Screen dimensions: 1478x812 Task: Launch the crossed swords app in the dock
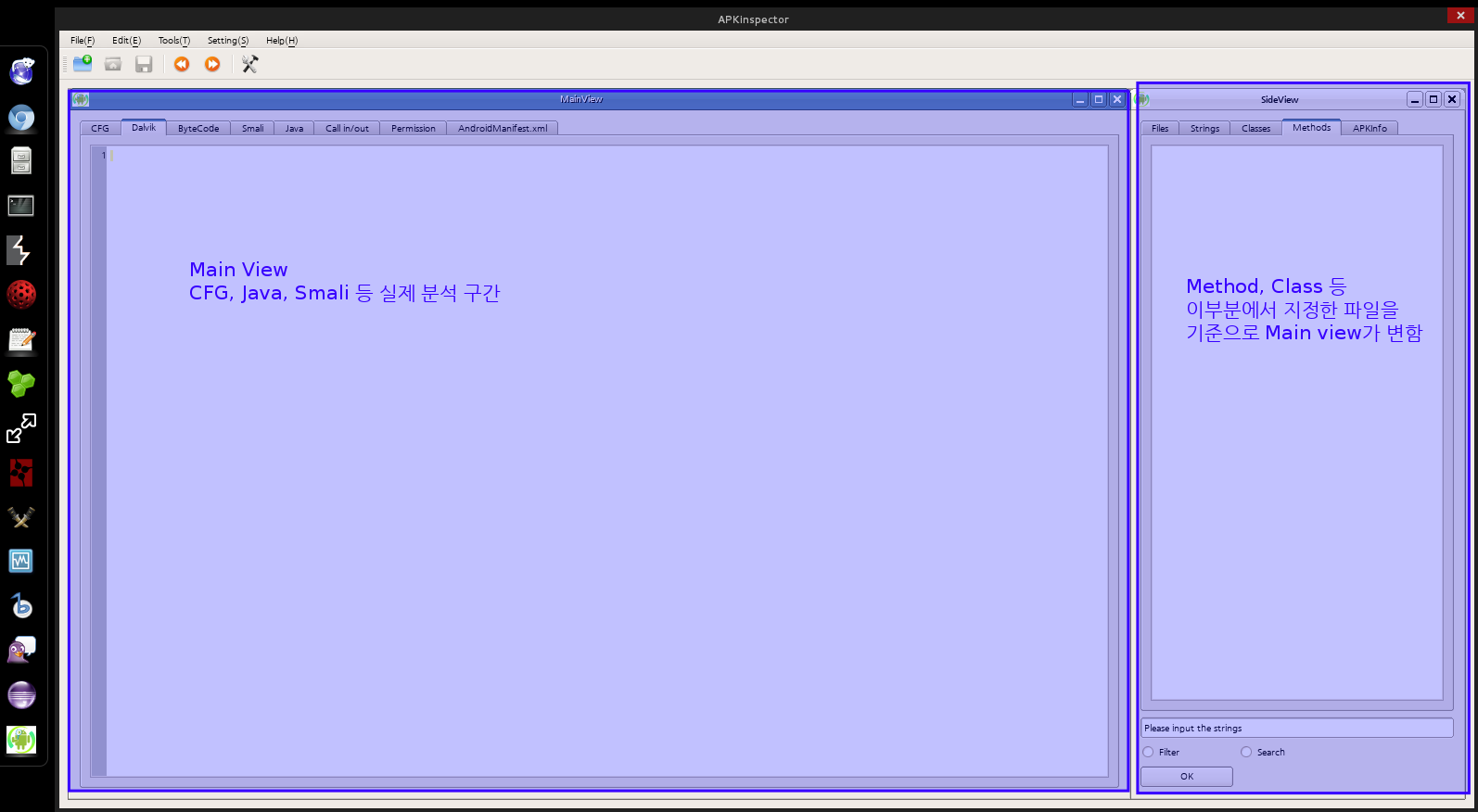click(x=21, y=516)
